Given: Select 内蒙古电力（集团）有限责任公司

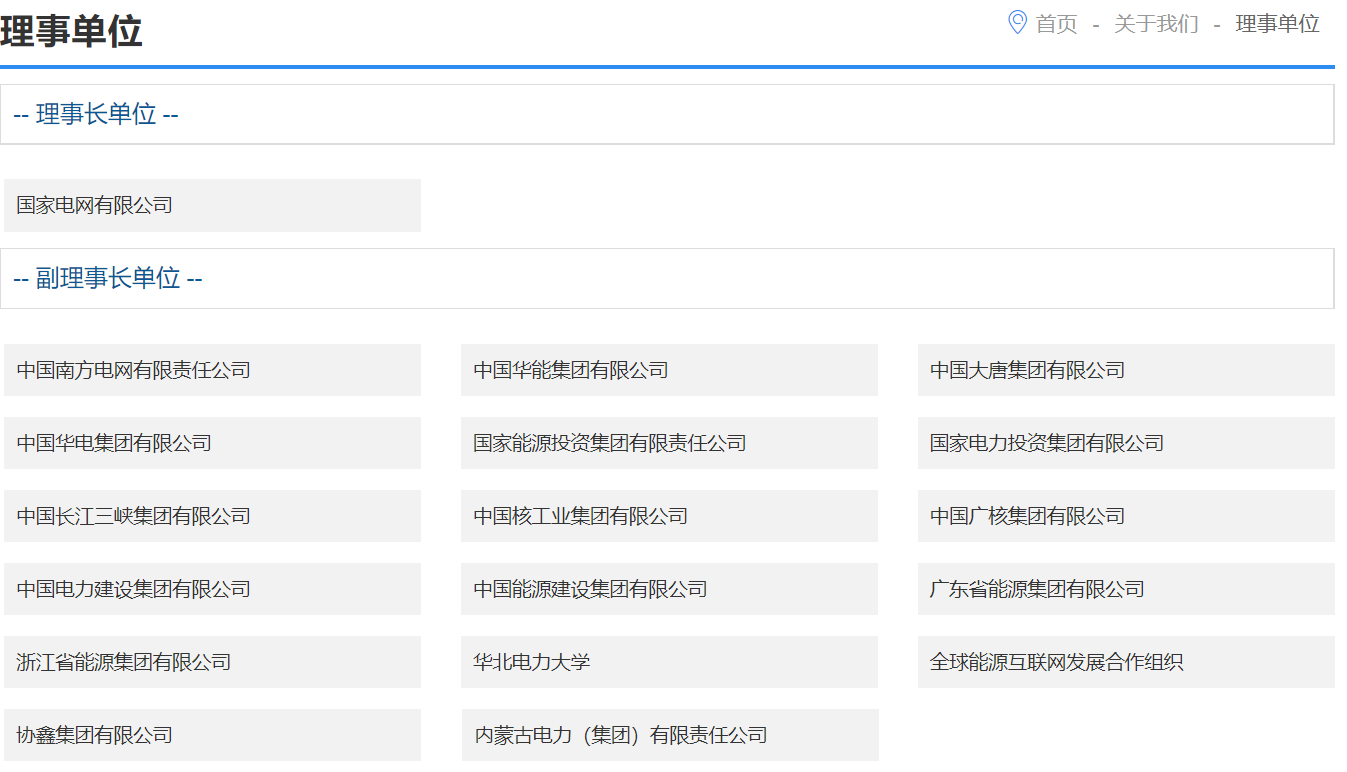Looking at the screenshot, I should click(x=669, y=735).
